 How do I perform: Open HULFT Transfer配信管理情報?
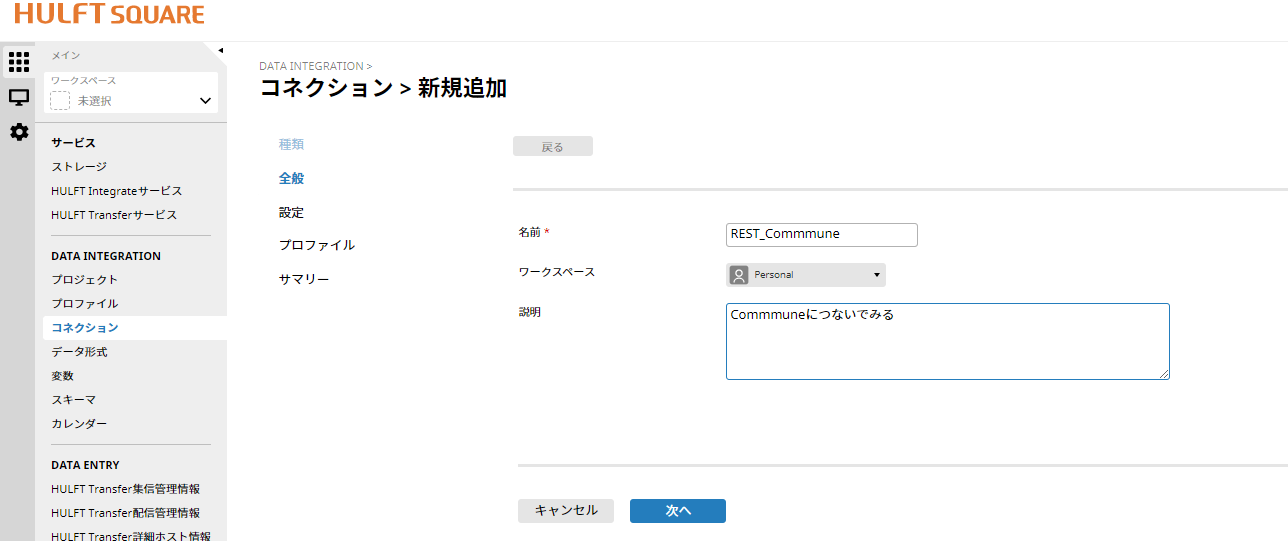click(x=125, y=513)
